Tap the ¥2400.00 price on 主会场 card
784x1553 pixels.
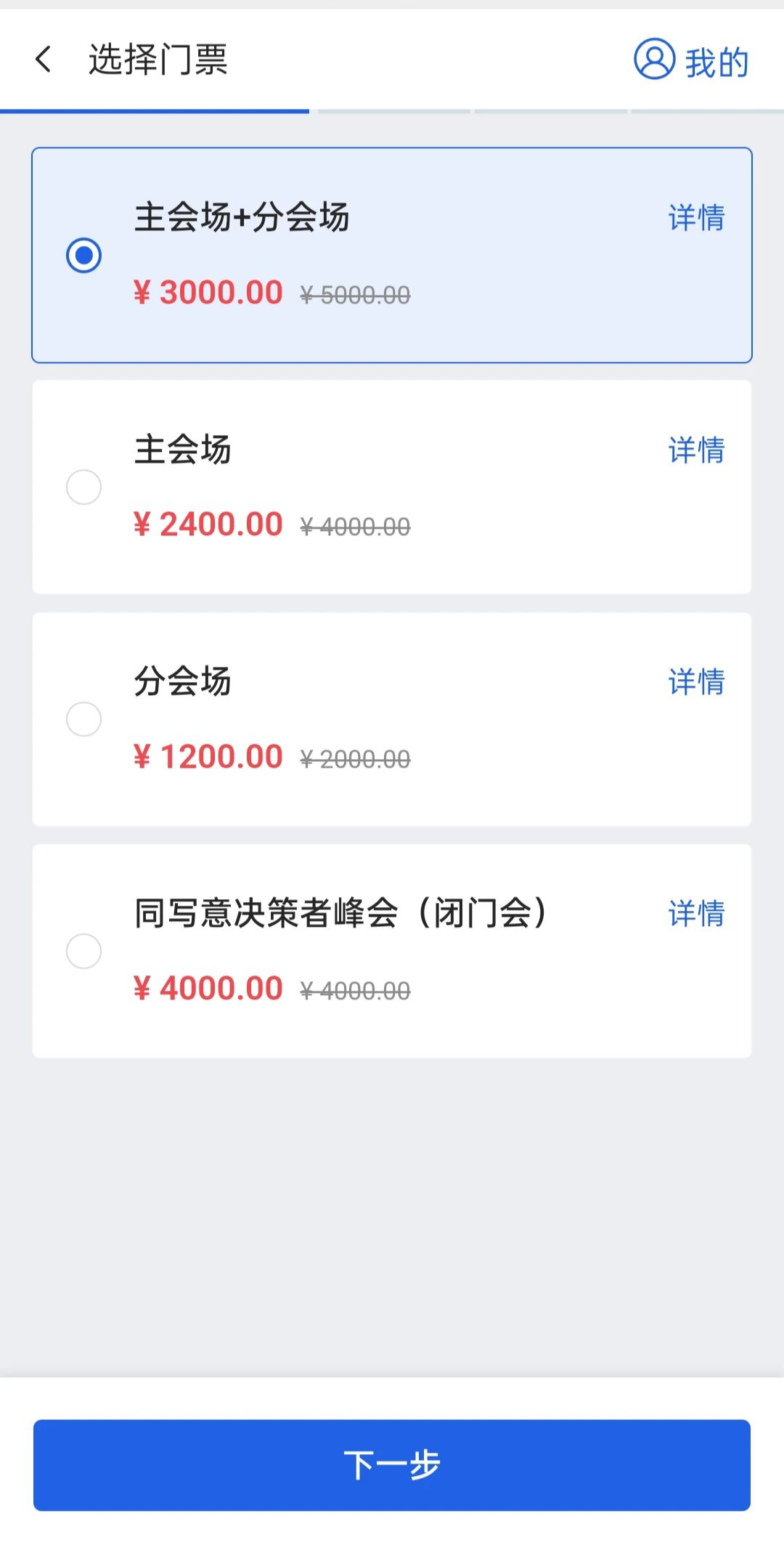tap(208, 524)
